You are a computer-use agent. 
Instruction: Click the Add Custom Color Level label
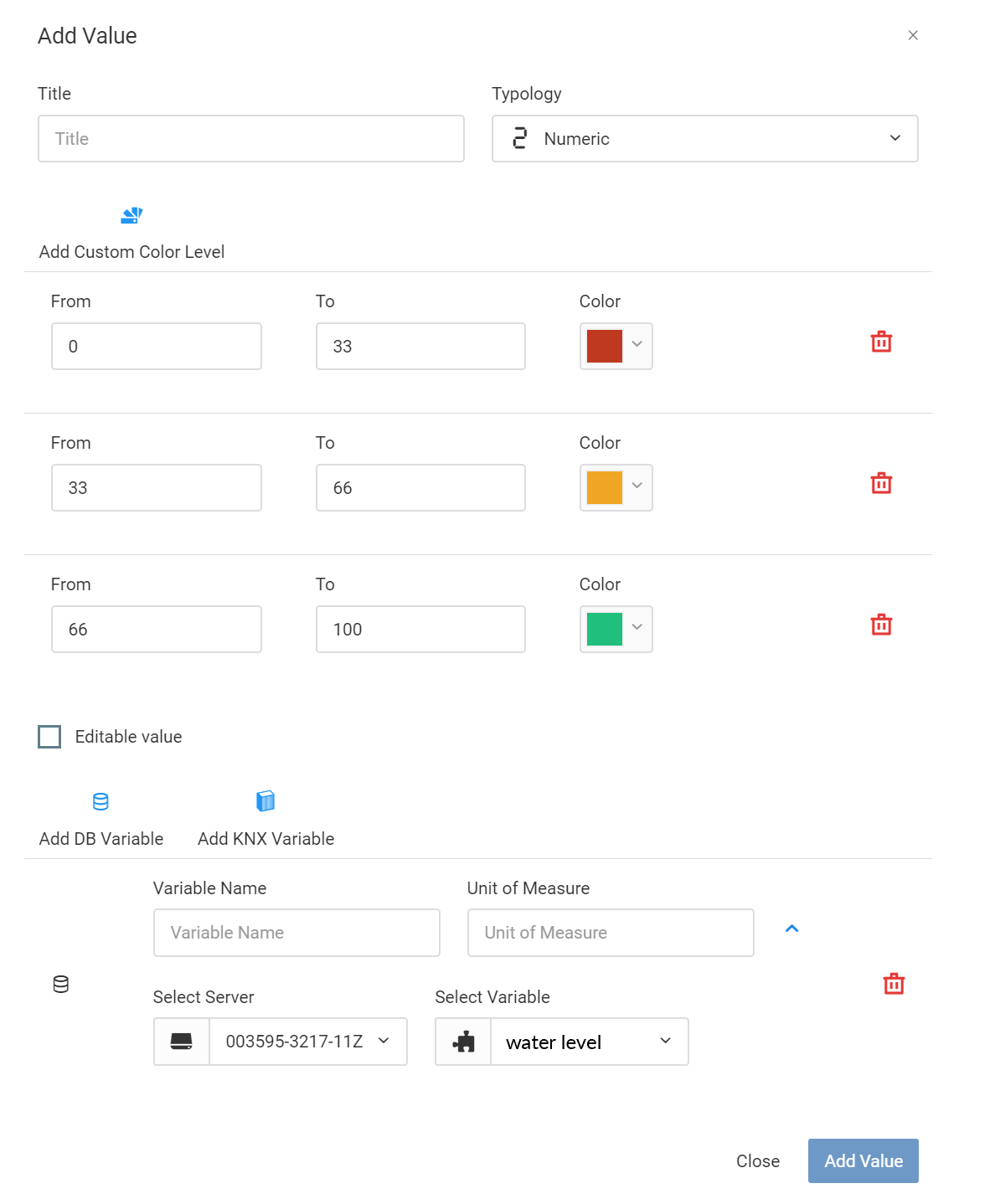click(131, 252)
